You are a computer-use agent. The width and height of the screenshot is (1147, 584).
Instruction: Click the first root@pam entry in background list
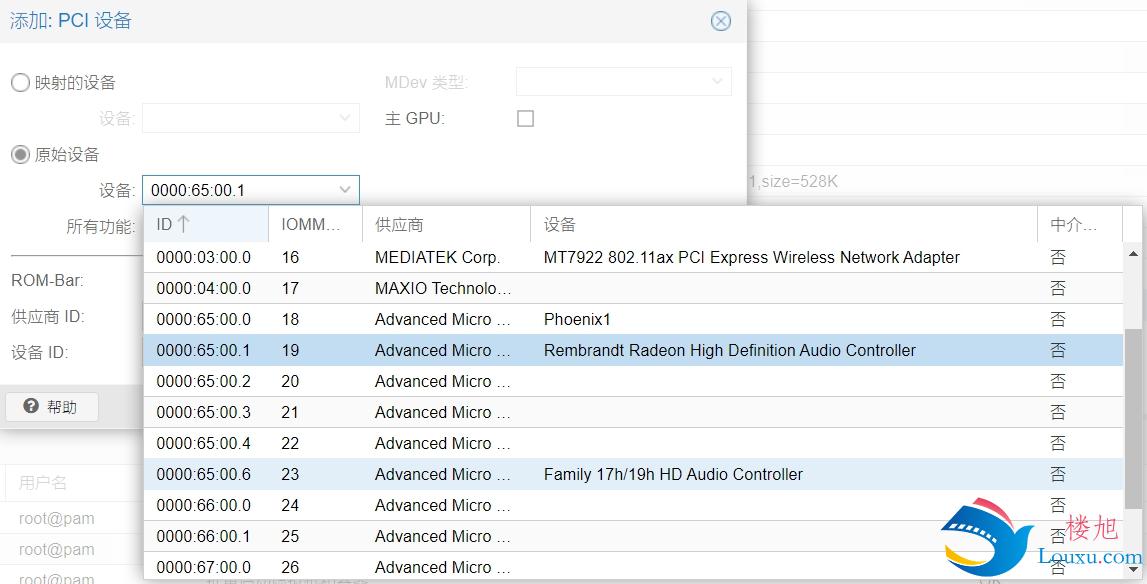pyautogui.click(x=56, y=519)
